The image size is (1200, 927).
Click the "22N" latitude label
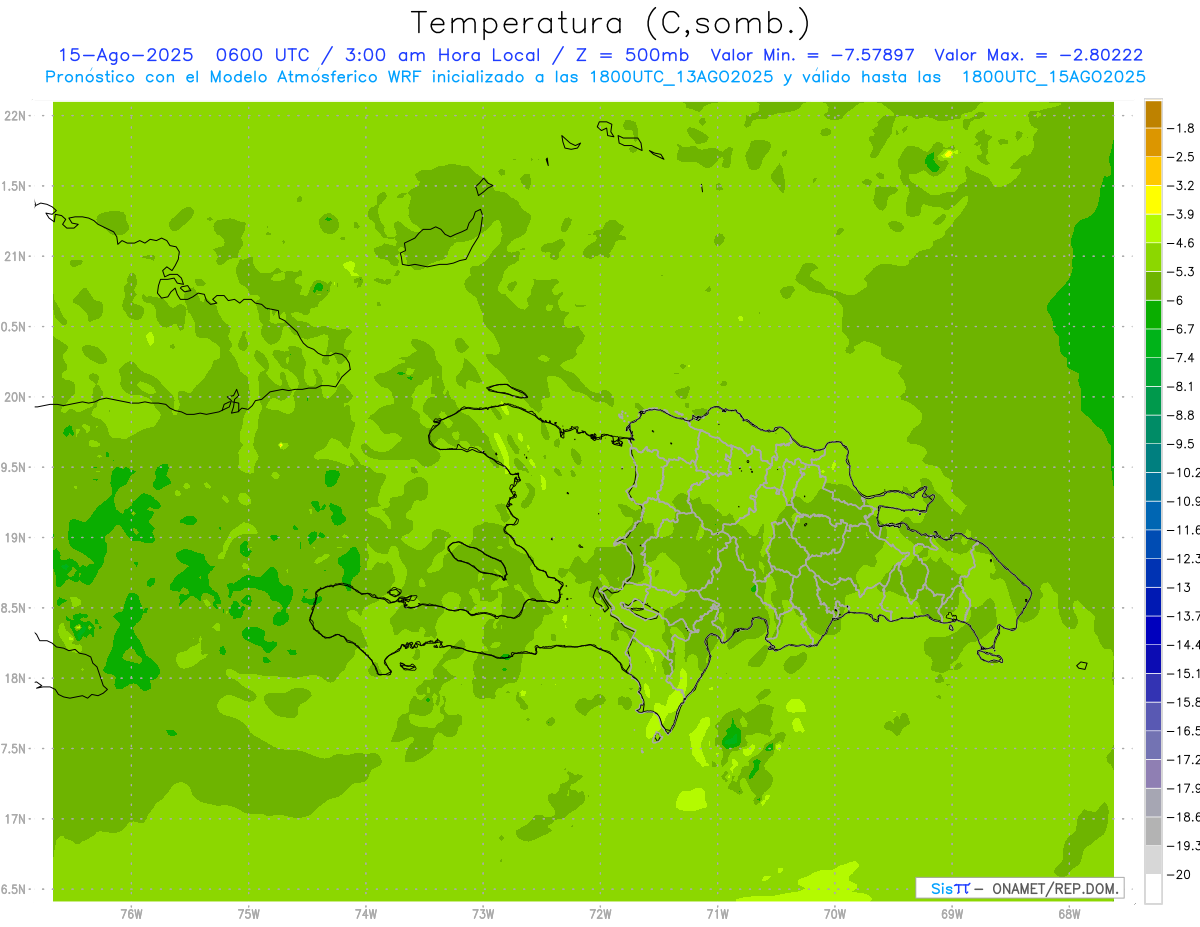(15, 116)
